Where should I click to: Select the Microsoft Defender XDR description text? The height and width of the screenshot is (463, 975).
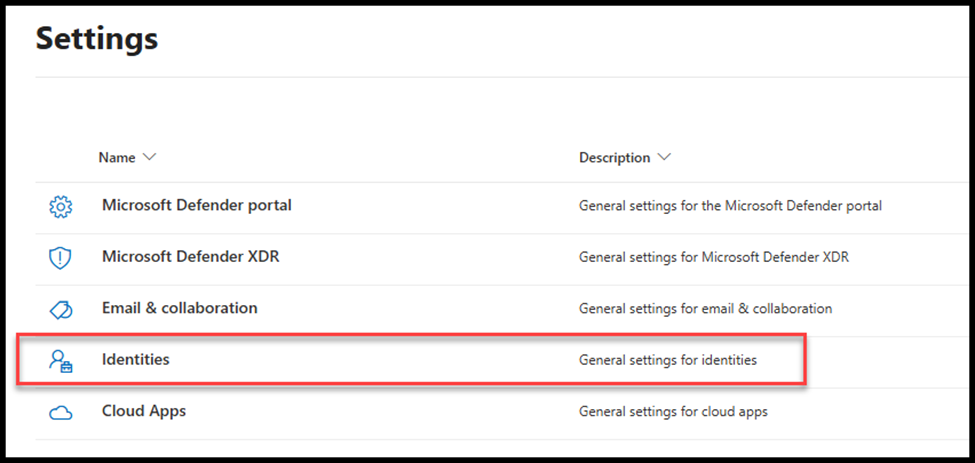[713, 257]
